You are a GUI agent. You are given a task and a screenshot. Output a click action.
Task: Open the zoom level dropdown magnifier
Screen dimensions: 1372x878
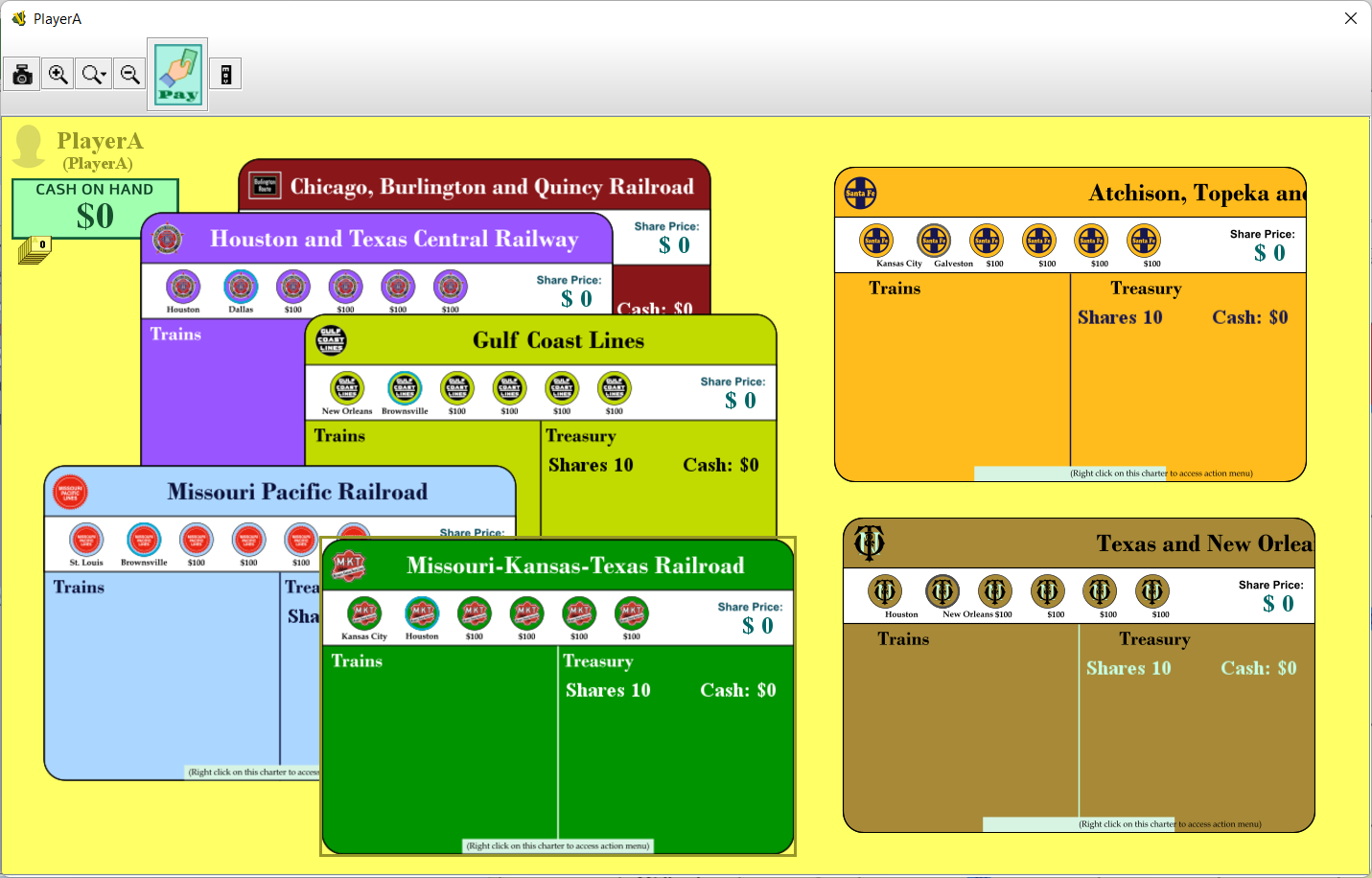pyautogui.click(x=94, y=74)
